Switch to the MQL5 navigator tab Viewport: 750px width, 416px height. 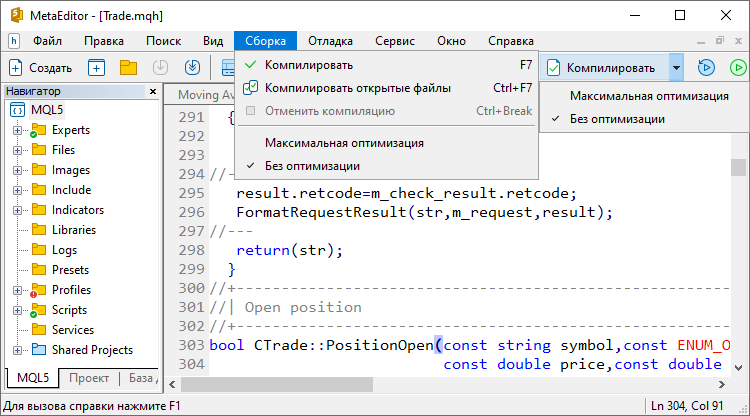click(x=33, y=378)
